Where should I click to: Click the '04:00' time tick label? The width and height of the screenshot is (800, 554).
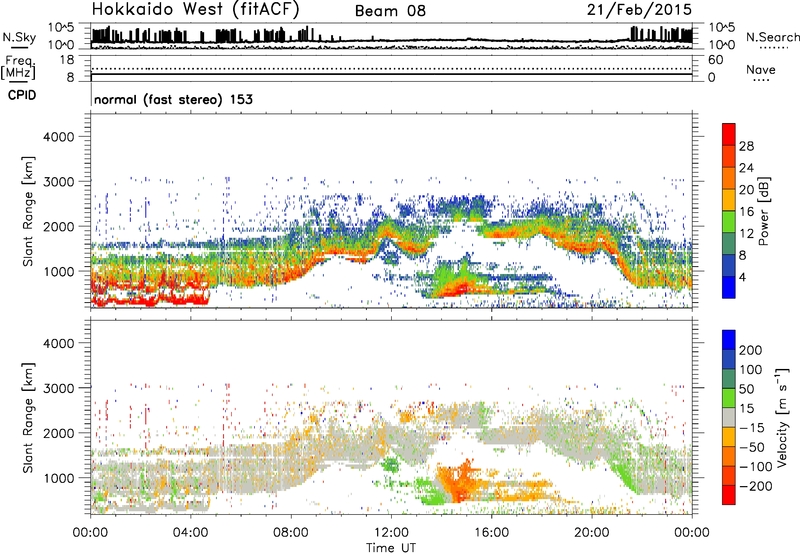click(x=190, y=532)
